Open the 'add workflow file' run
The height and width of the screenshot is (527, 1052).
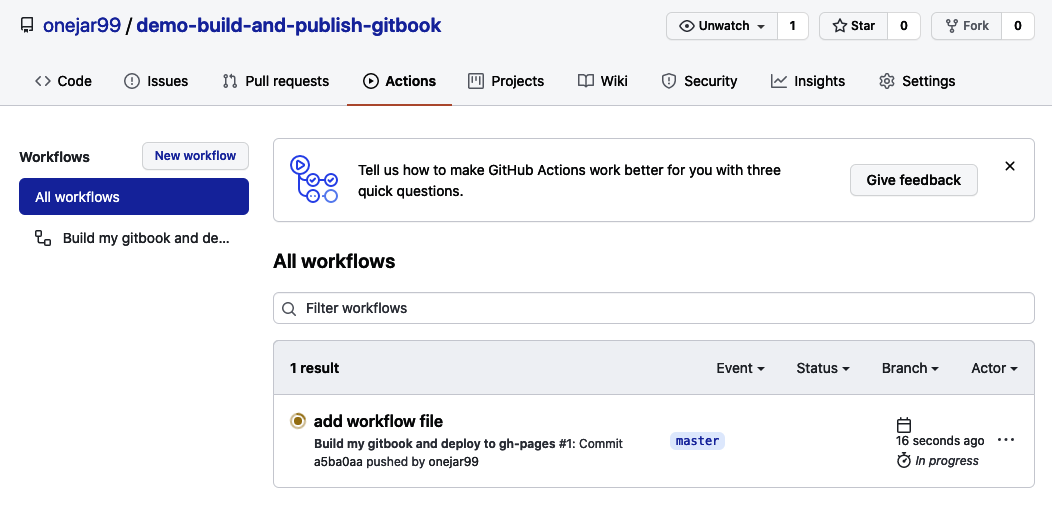378,421
